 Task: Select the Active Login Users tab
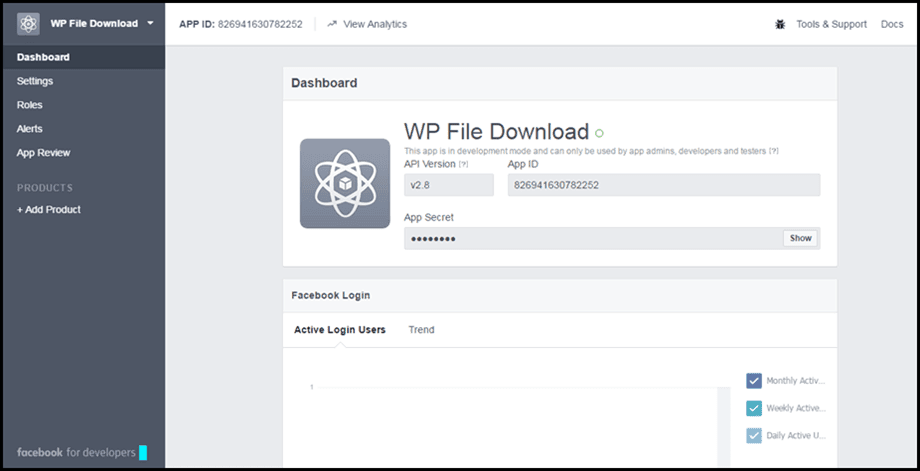tap(340, 330)
